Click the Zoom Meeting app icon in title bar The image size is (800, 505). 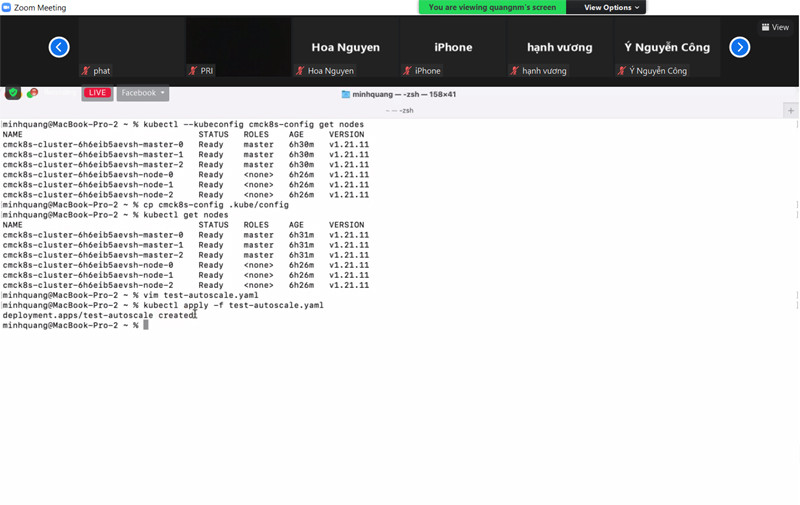coord(7,8)
